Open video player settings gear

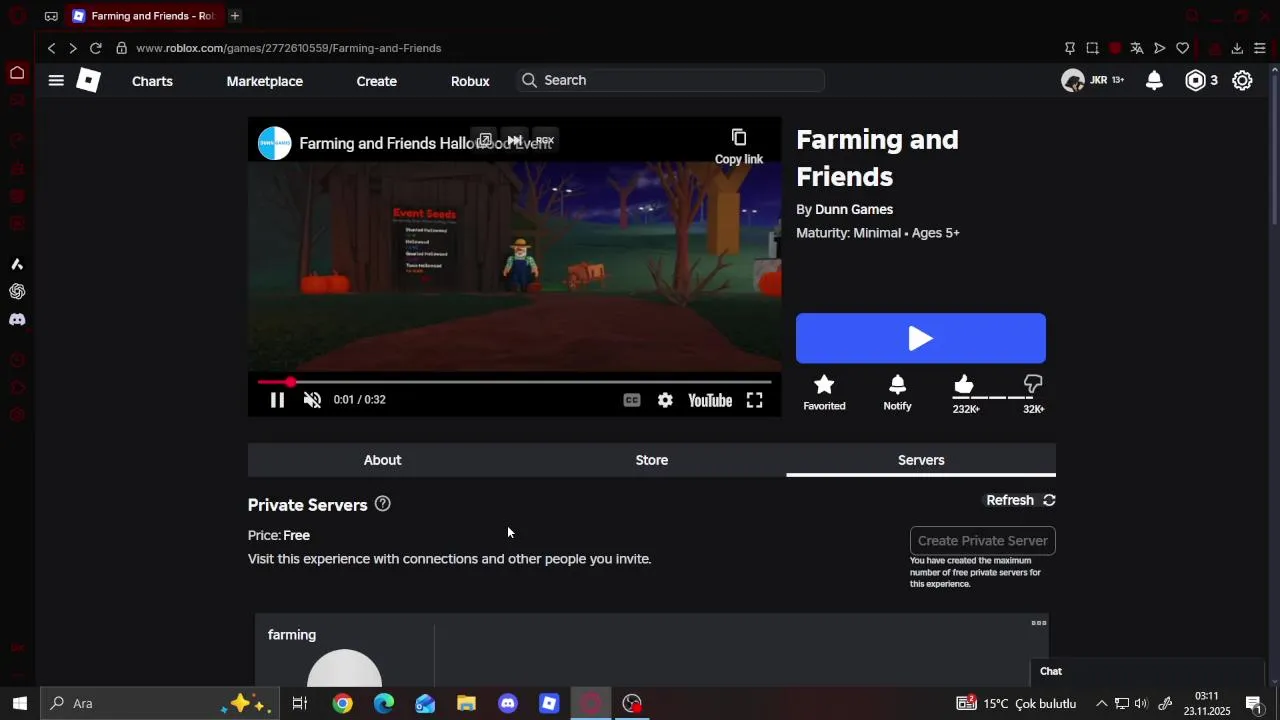click(665, 400)
